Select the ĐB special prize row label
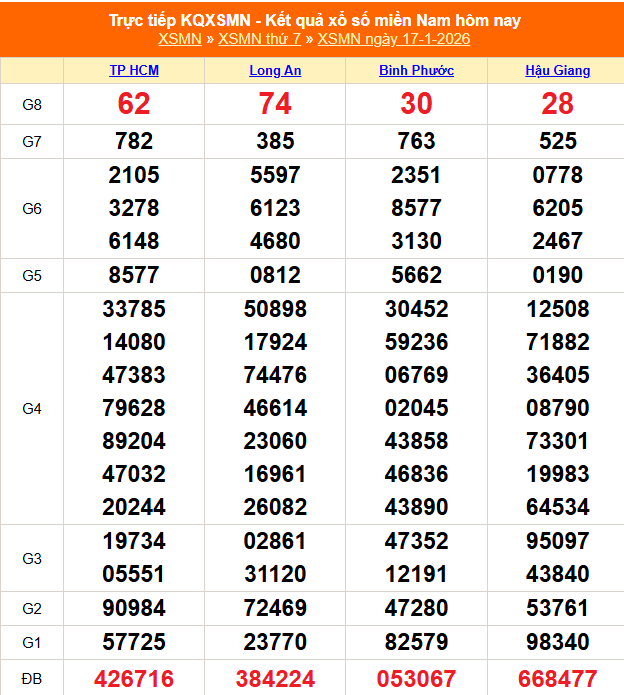Screen dimensions: 624x695 [x=32, y=679]
